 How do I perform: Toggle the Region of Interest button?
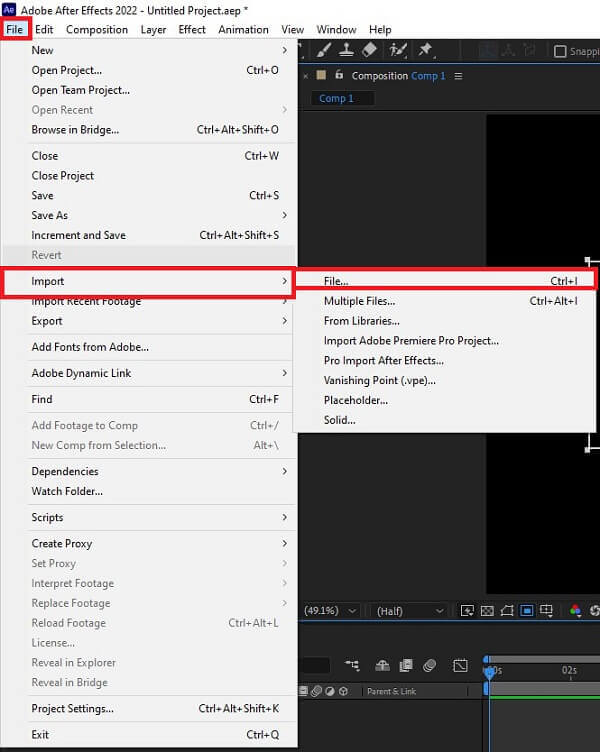(x=527, y=611)
